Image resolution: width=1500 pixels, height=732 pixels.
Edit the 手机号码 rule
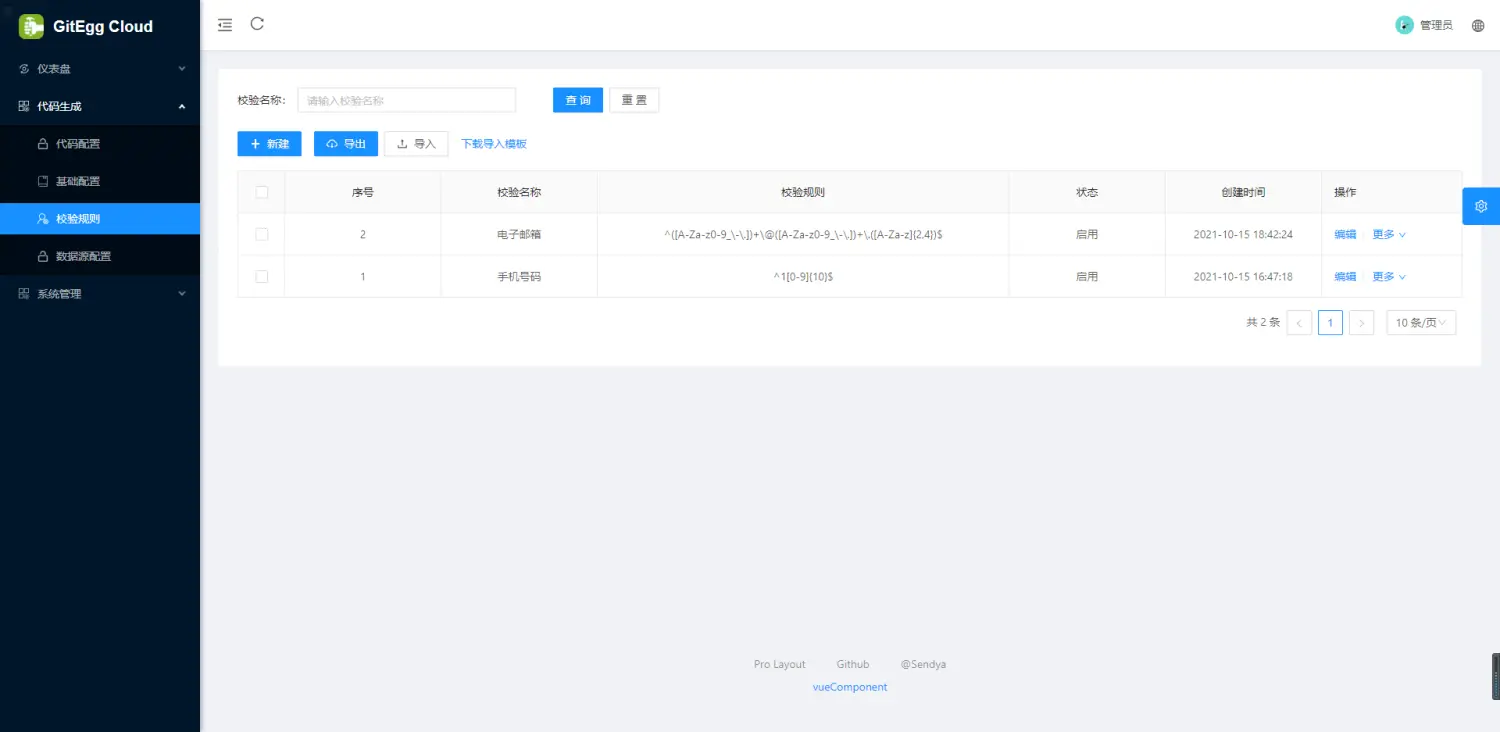(1345, 276)
